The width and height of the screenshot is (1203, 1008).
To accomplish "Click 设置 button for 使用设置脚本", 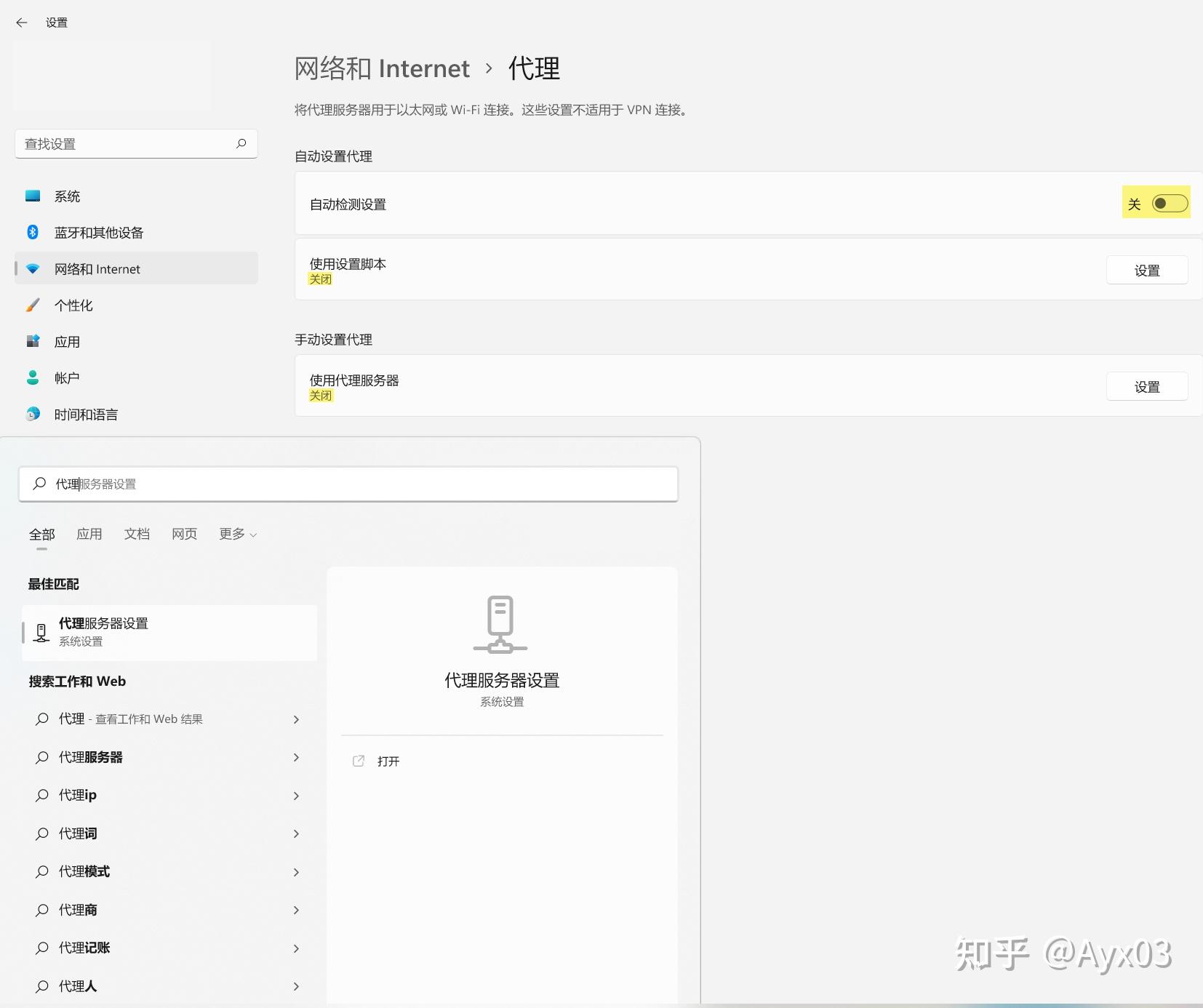I will pos(1148,270).
